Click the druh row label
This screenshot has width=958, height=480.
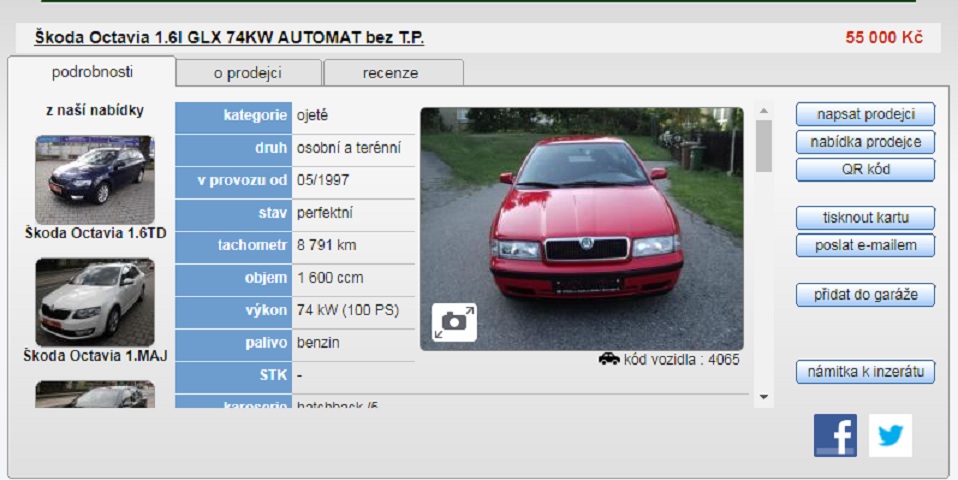(x=271, y=148)
